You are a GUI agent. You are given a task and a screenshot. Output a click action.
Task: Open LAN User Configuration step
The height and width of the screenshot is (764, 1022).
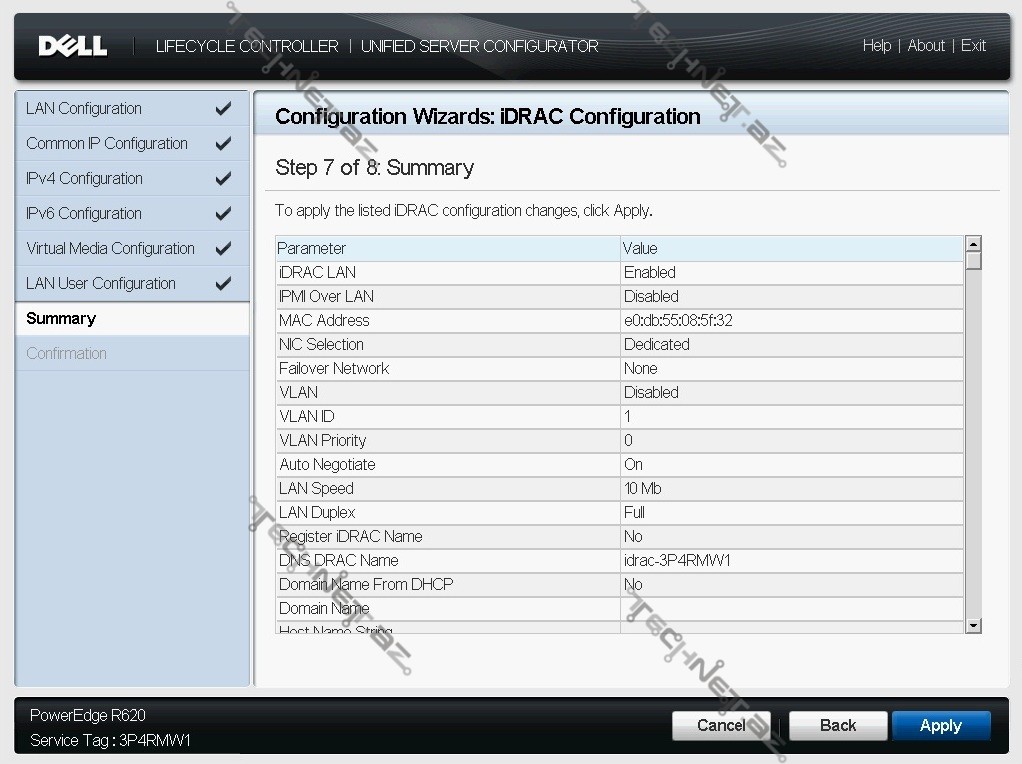(x=101, y=284)
